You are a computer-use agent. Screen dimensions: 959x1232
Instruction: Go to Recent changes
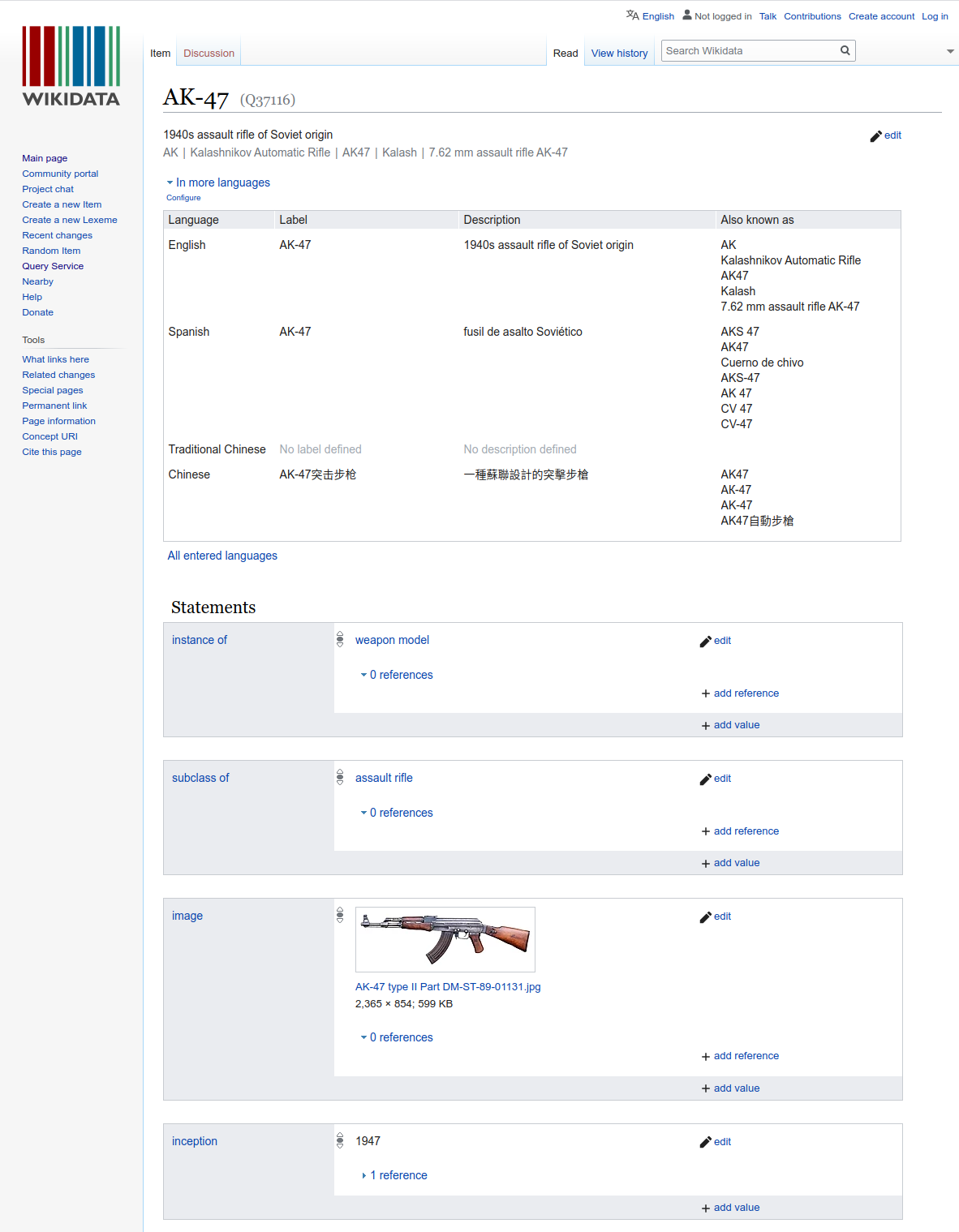coord(57,235)
